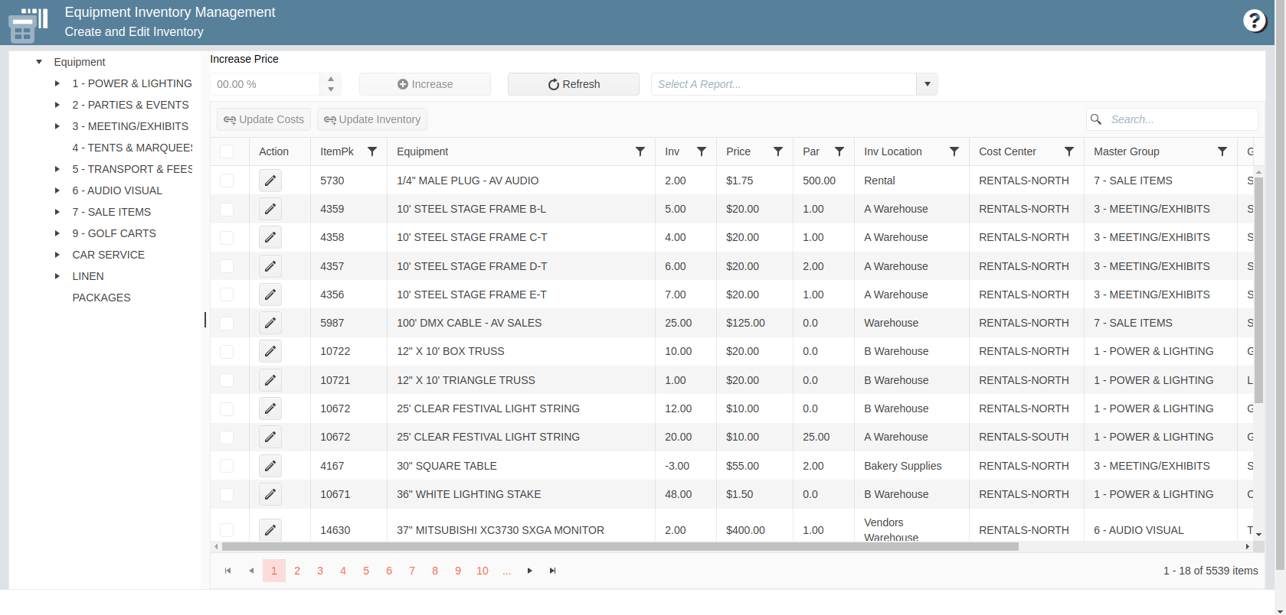Screen dimensions: 1286x615
Task: Open the Select A Report dropdown
Action: coord(926,84)
